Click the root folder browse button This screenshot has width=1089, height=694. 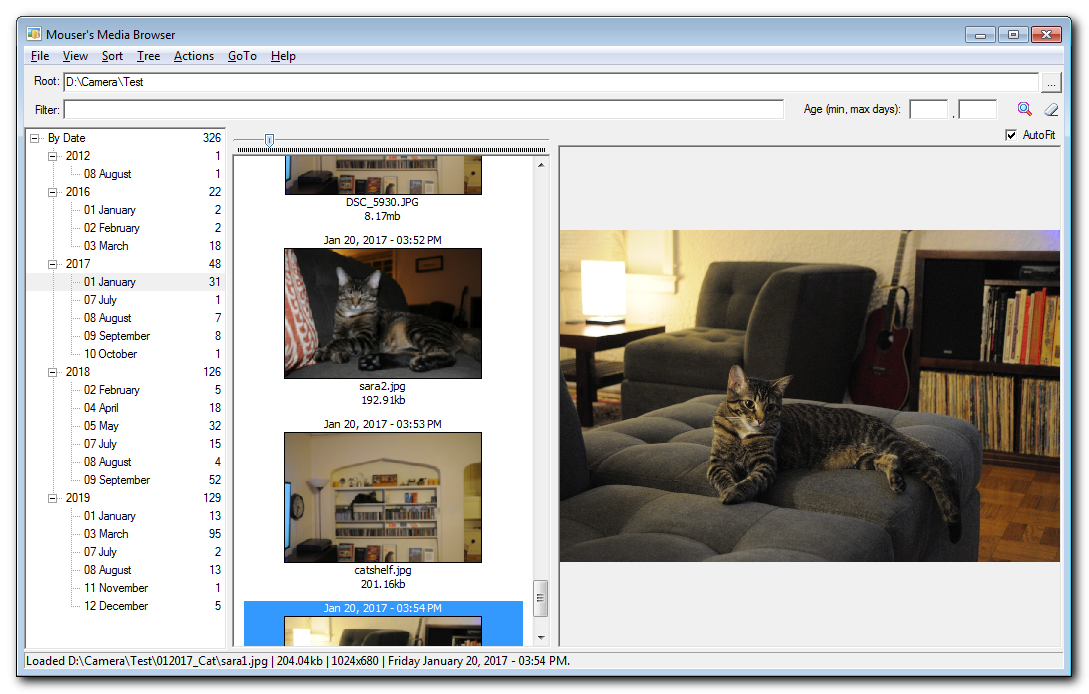click(x=1051, y=83)
